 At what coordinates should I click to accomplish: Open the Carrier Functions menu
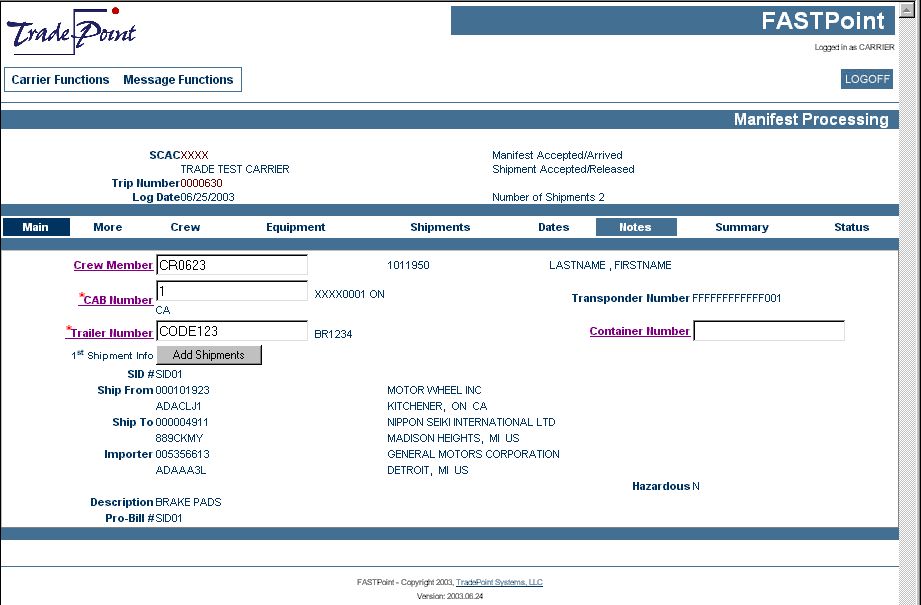[60, 80]
